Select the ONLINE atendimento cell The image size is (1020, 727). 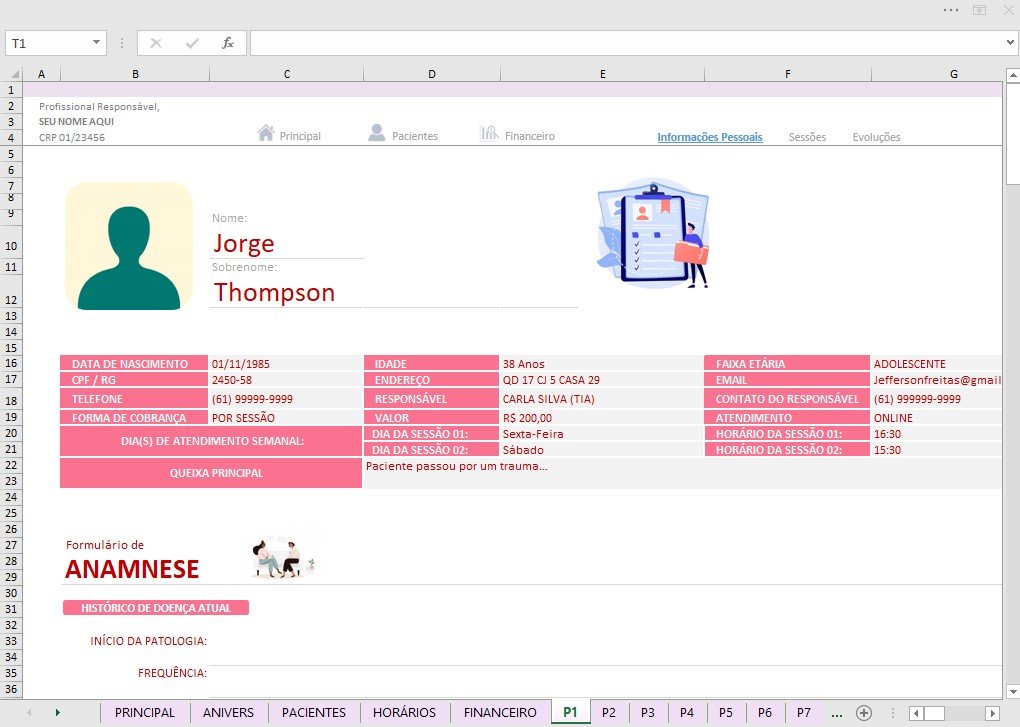click(936, 417)
